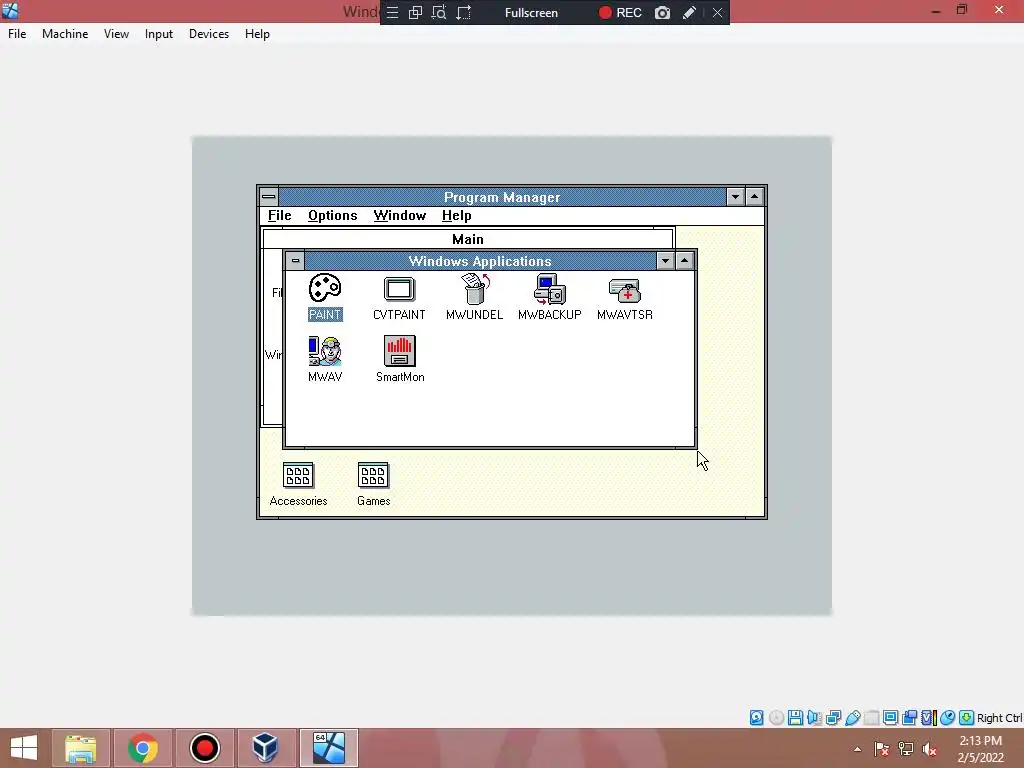
Task: Open the Program Manager Window menu
Action: [x=400, y=216]
